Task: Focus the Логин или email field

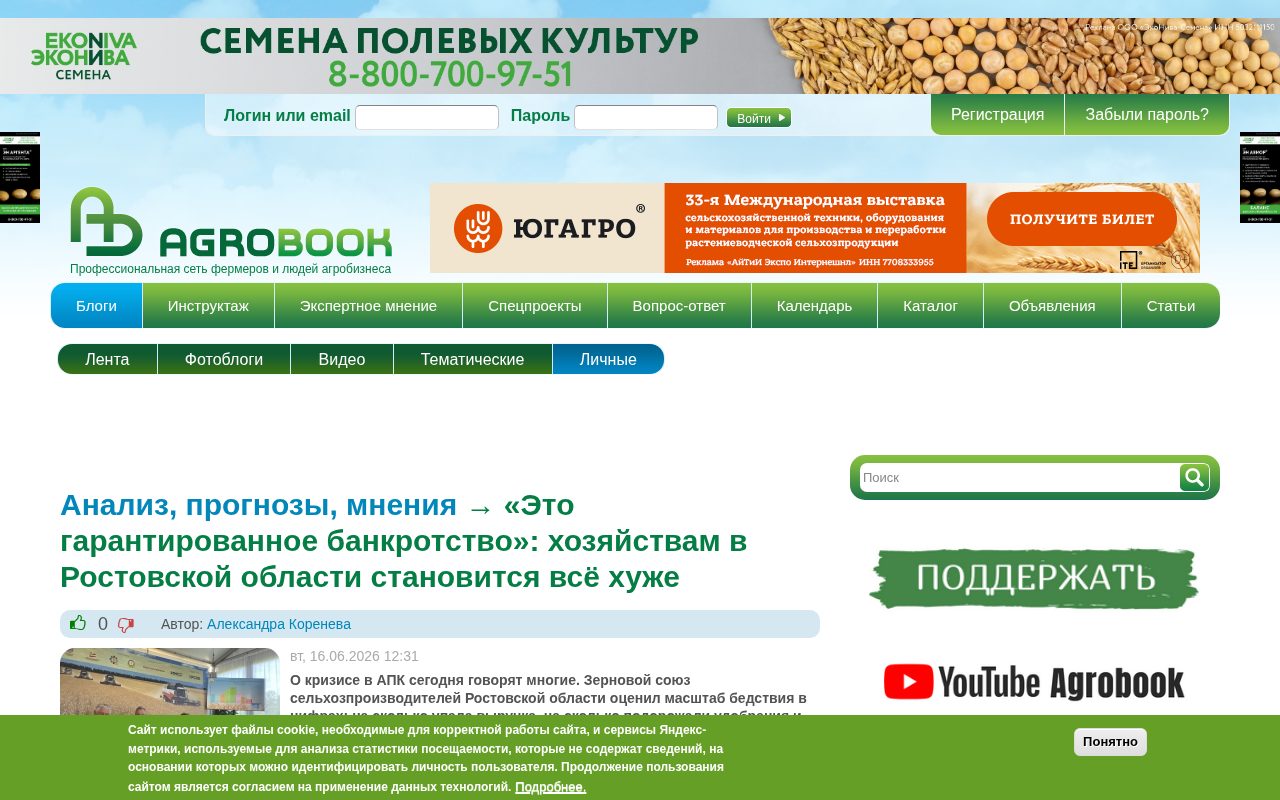Action: click(x=427, y=118)
